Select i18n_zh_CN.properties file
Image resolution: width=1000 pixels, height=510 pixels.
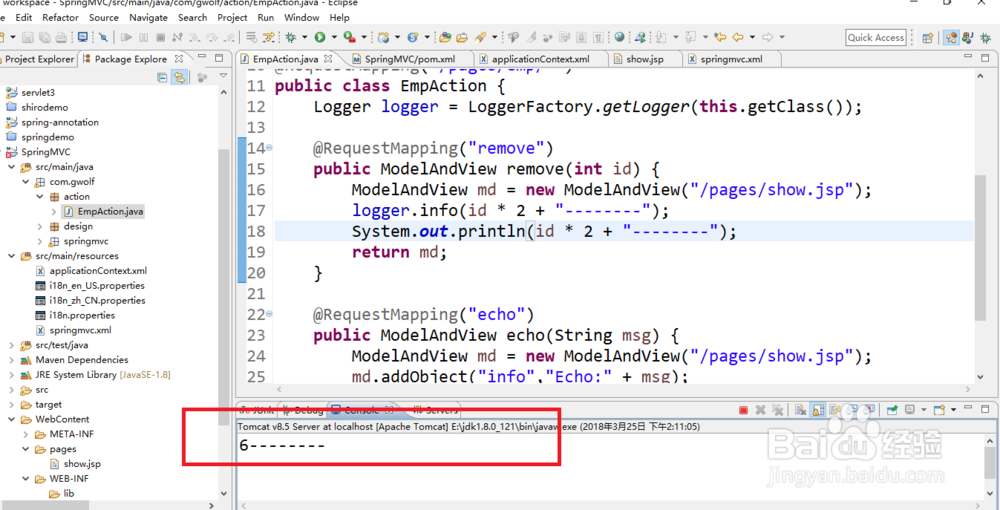[97, 301]
